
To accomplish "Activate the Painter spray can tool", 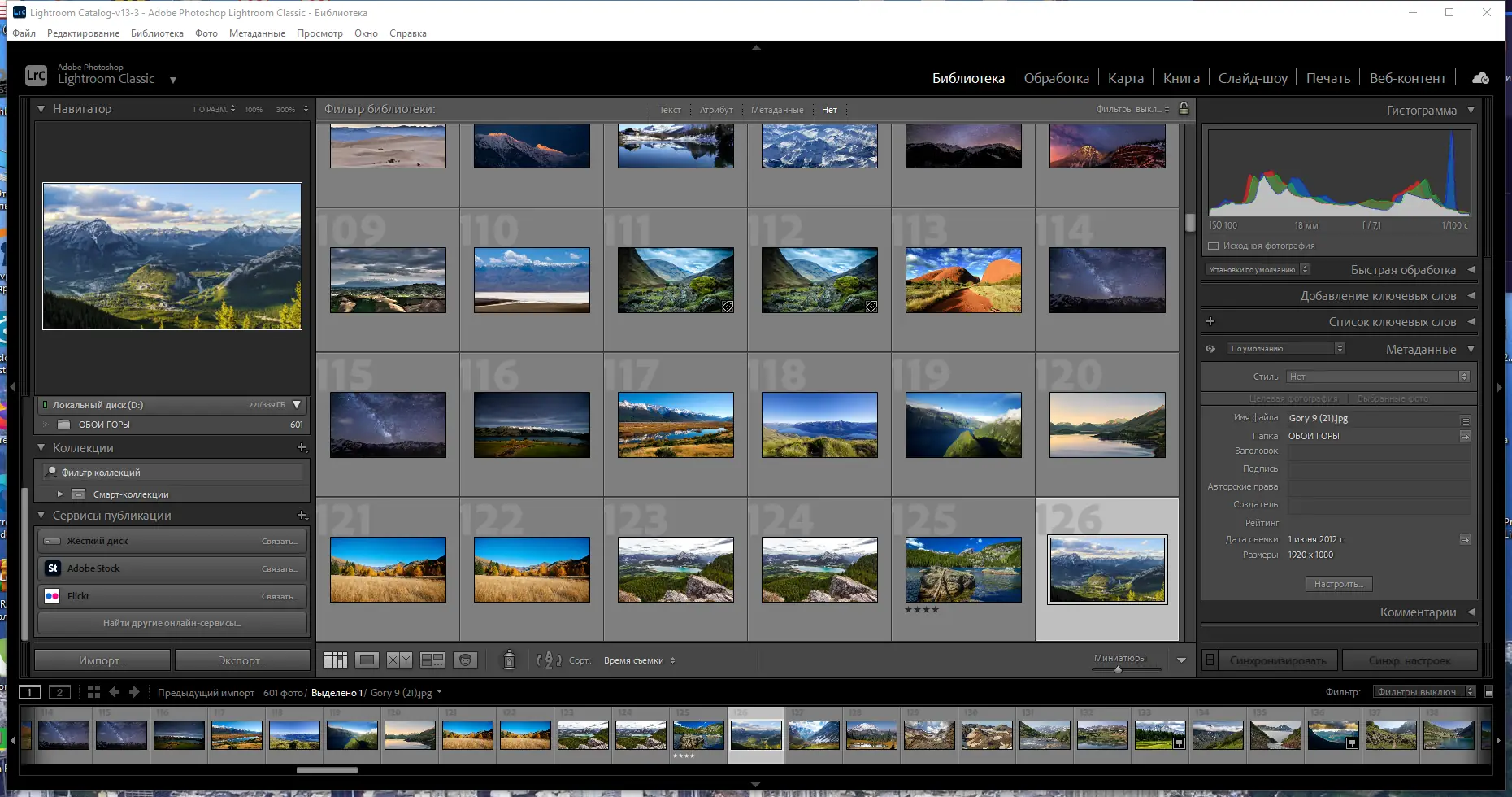I will 509,660.
